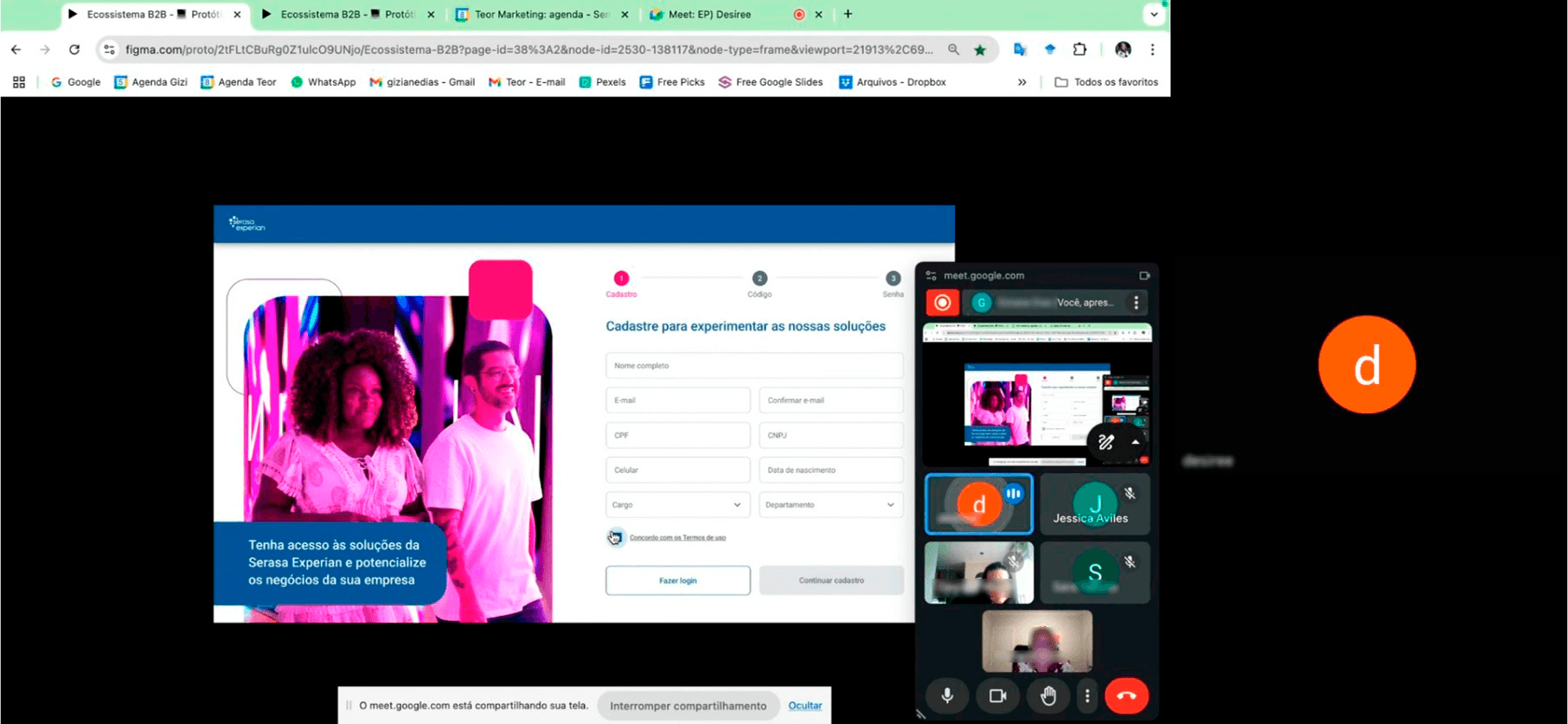Reload the Figma prototype page

pos(74,49)
